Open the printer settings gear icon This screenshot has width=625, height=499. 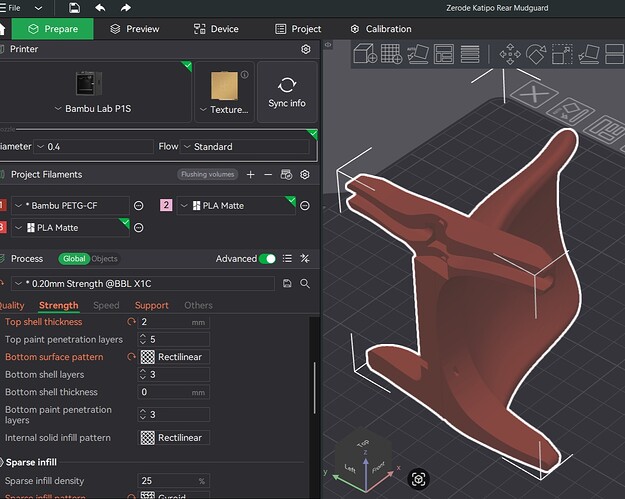pyautogui.click(x=306, y=49)
